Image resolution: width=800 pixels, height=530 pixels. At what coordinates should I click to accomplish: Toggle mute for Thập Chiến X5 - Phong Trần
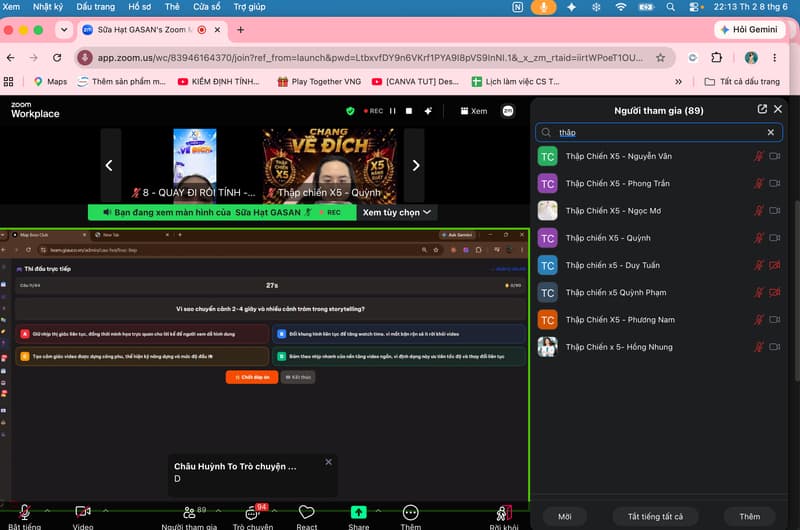point(759,184)
